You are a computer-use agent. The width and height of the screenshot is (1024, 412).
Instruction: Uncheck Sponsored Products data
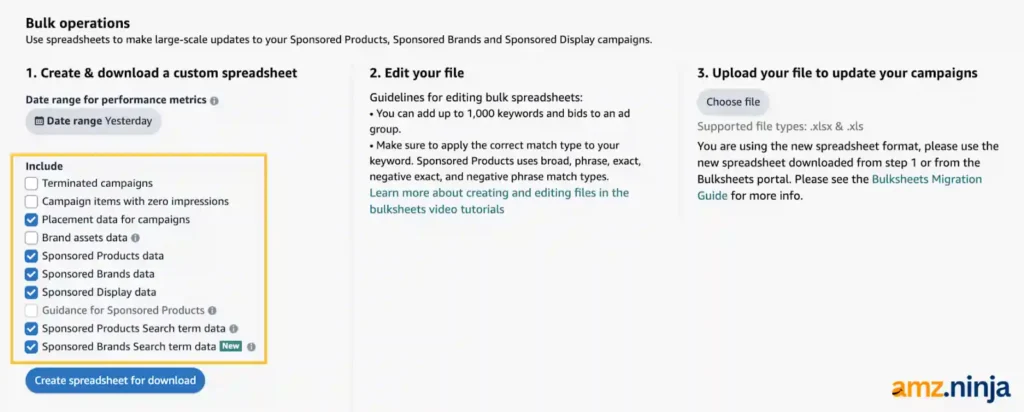[x=32, y=256]
